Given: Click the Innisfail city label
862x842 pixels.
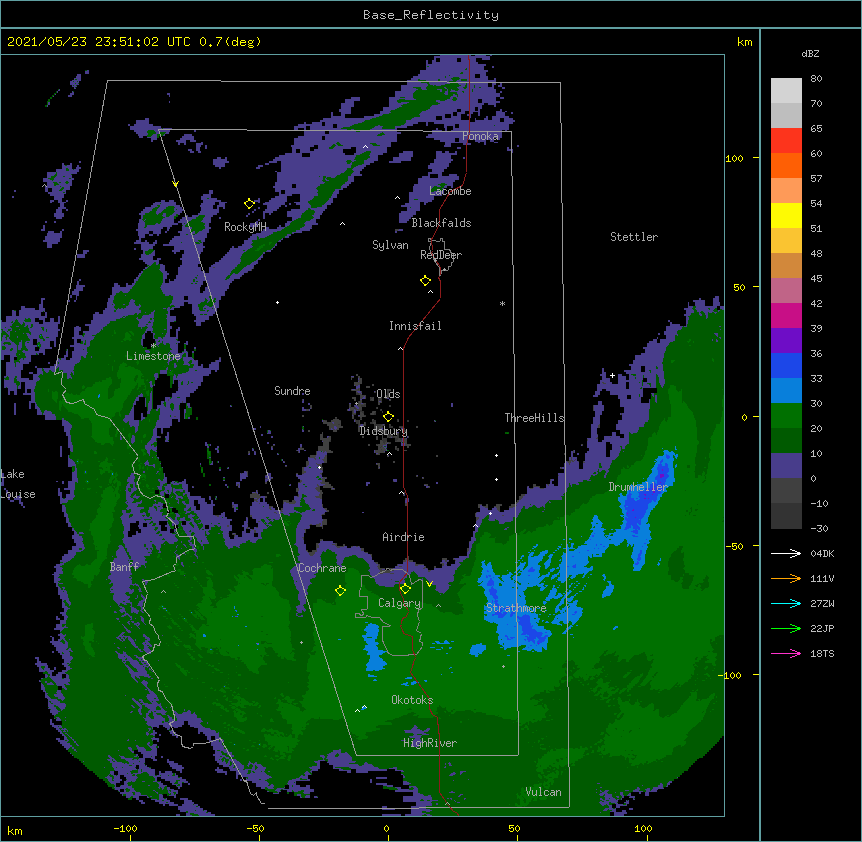Looking at the screenshot, I should click(x=415, y=326).
